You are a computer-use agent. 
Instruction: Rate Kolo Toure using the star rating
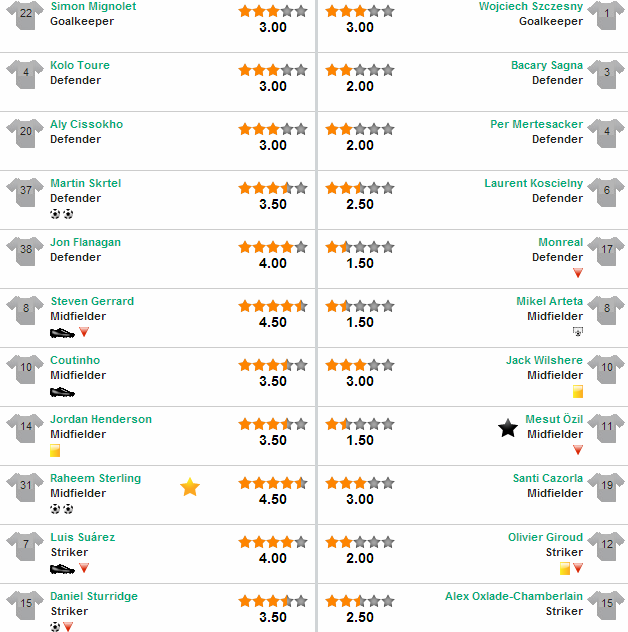[x=273, y=71]
